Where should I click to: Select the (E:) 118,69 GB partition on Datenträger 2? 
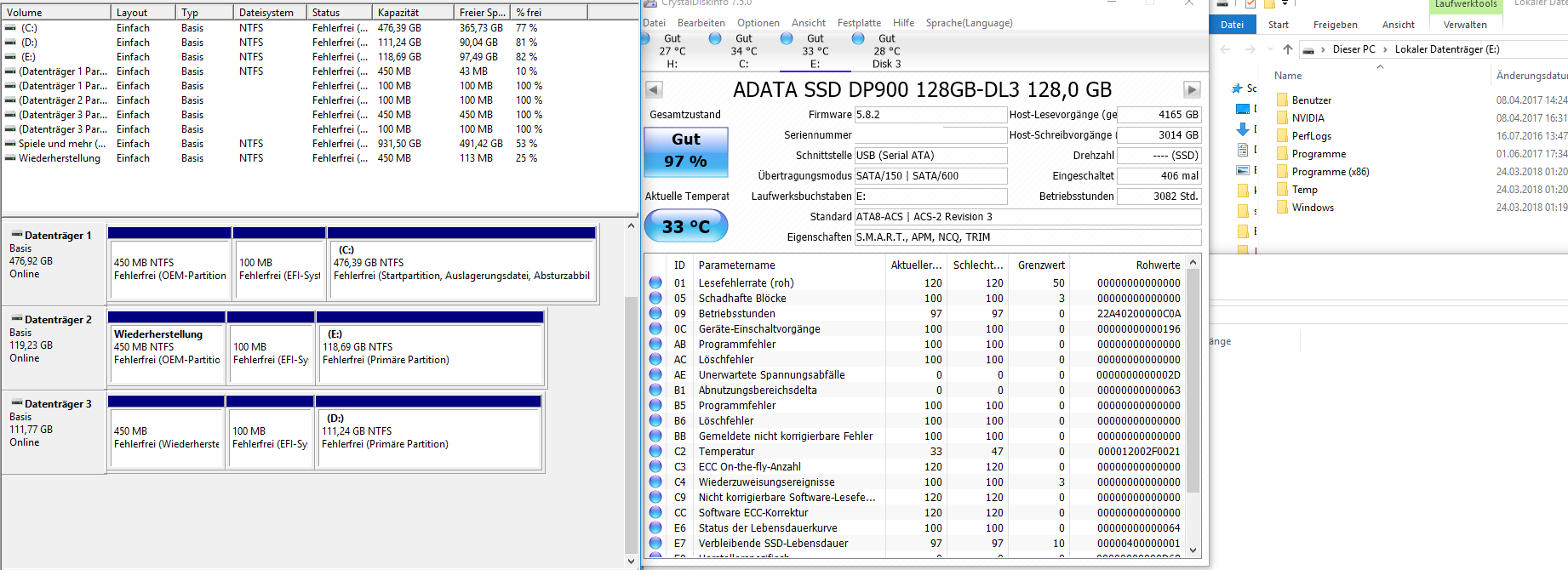pyautogui.click(x=430, y=348)
